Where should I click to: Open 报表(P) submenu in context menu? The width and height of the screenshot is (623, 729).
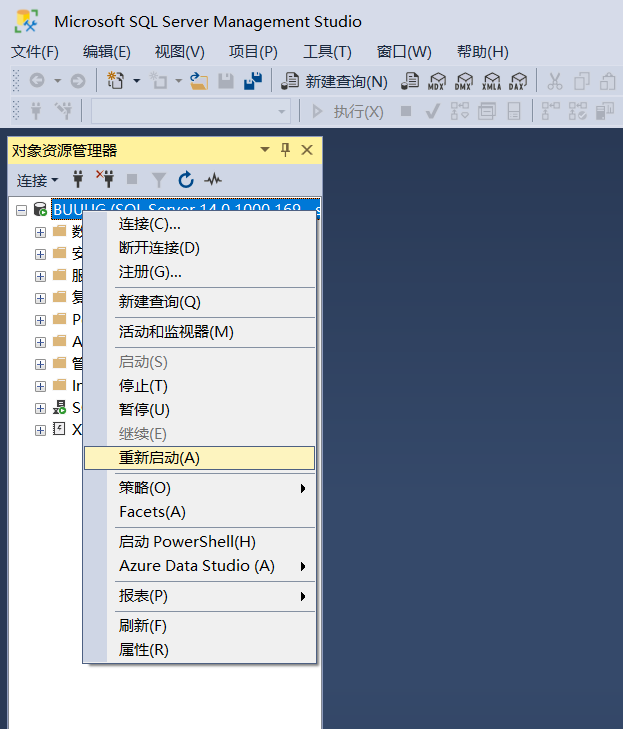(199, 596)
